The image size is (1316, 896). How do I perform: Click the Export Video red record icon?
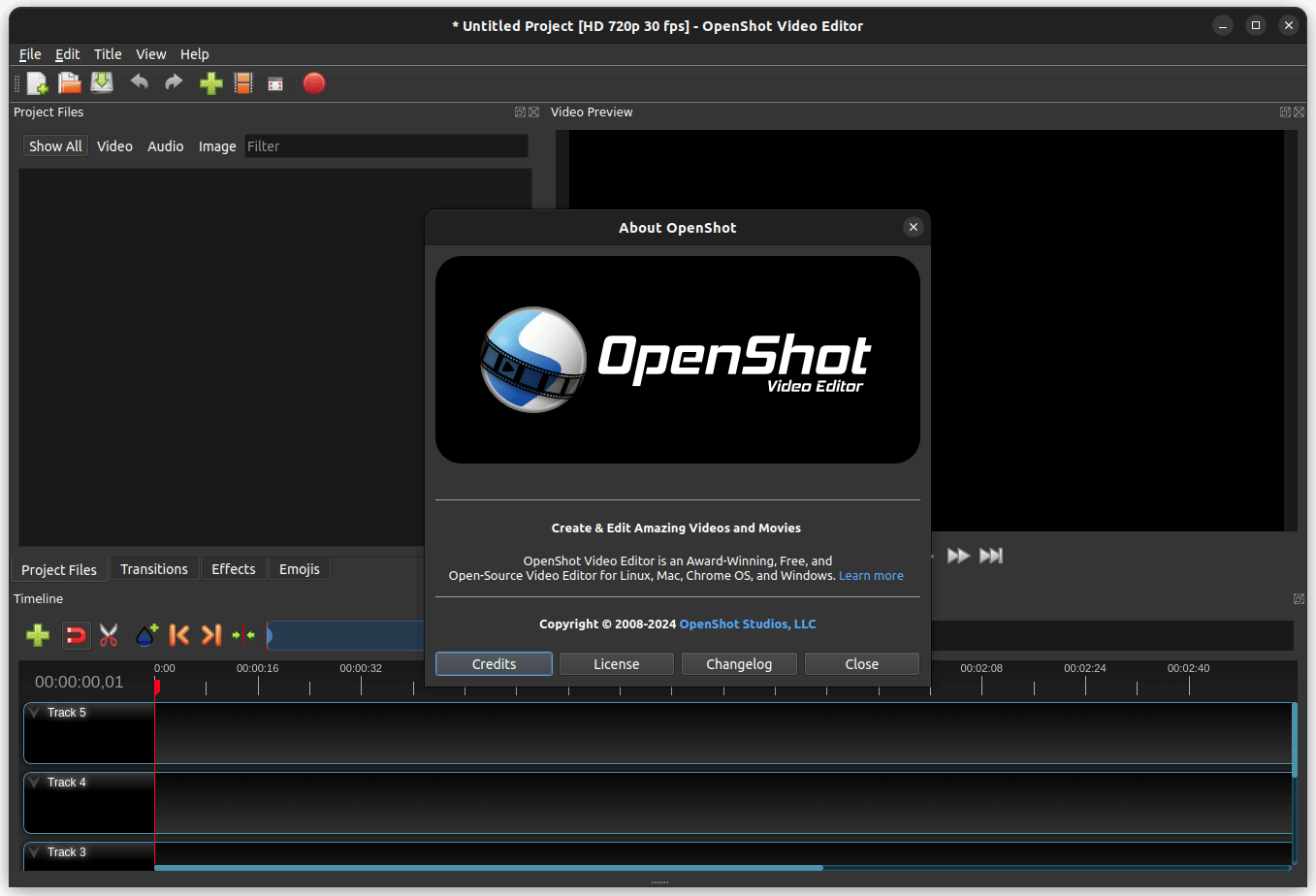point(314,83)
